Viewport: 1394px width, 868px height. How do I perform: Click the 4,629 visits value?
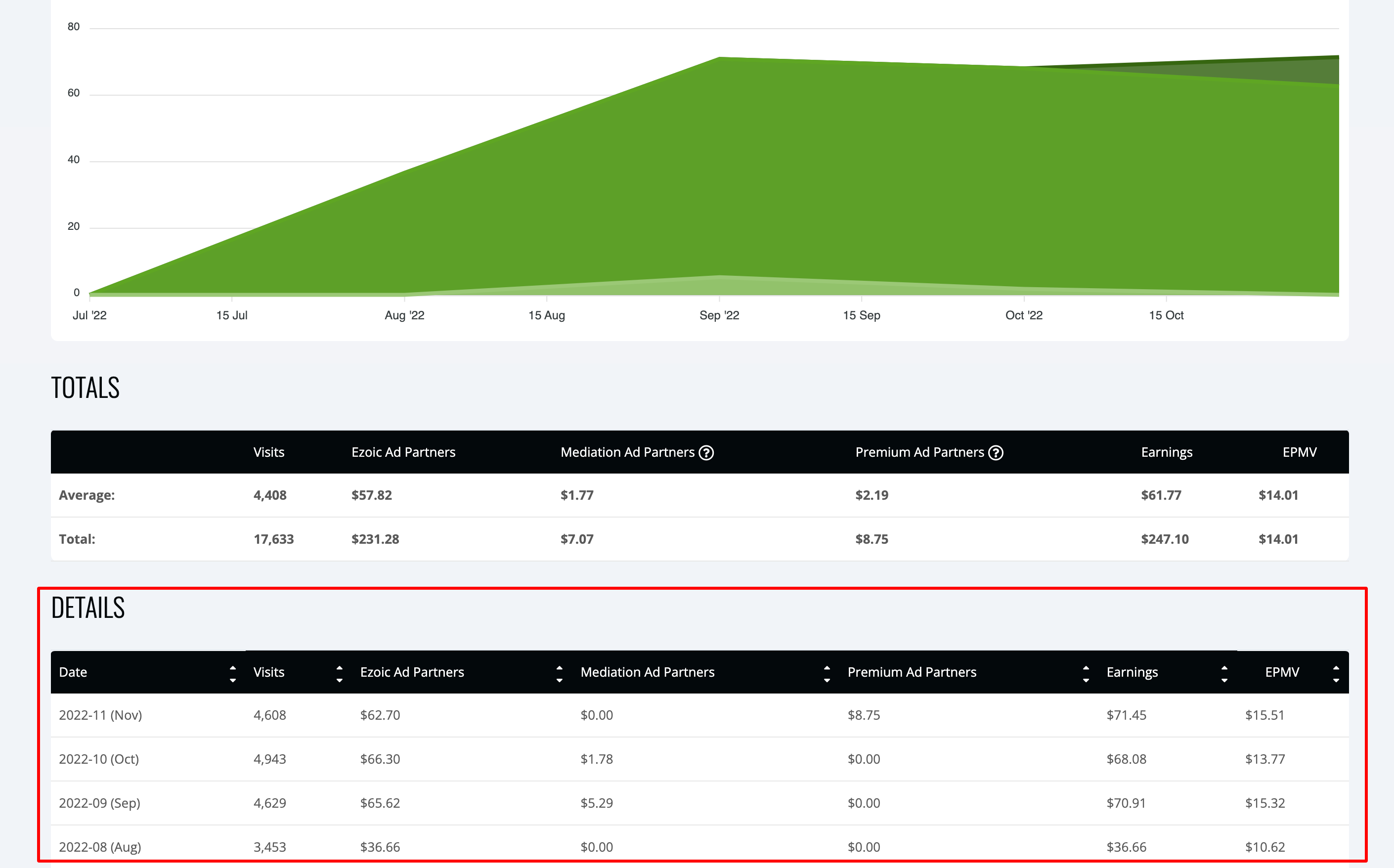click(x=270, y=803)
